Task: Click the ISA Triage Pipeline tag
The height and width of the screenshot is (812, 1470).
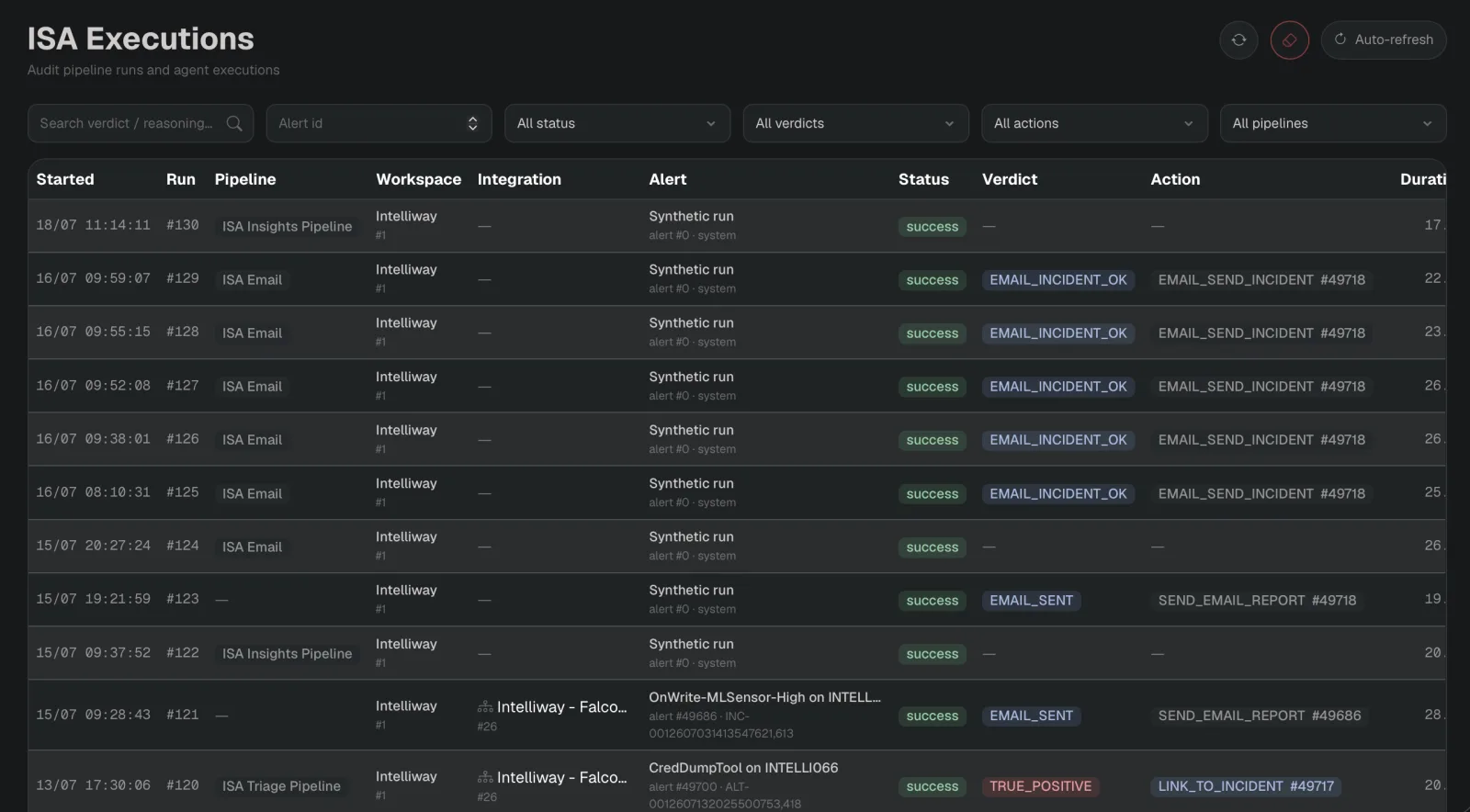Action: pos(281,786)
